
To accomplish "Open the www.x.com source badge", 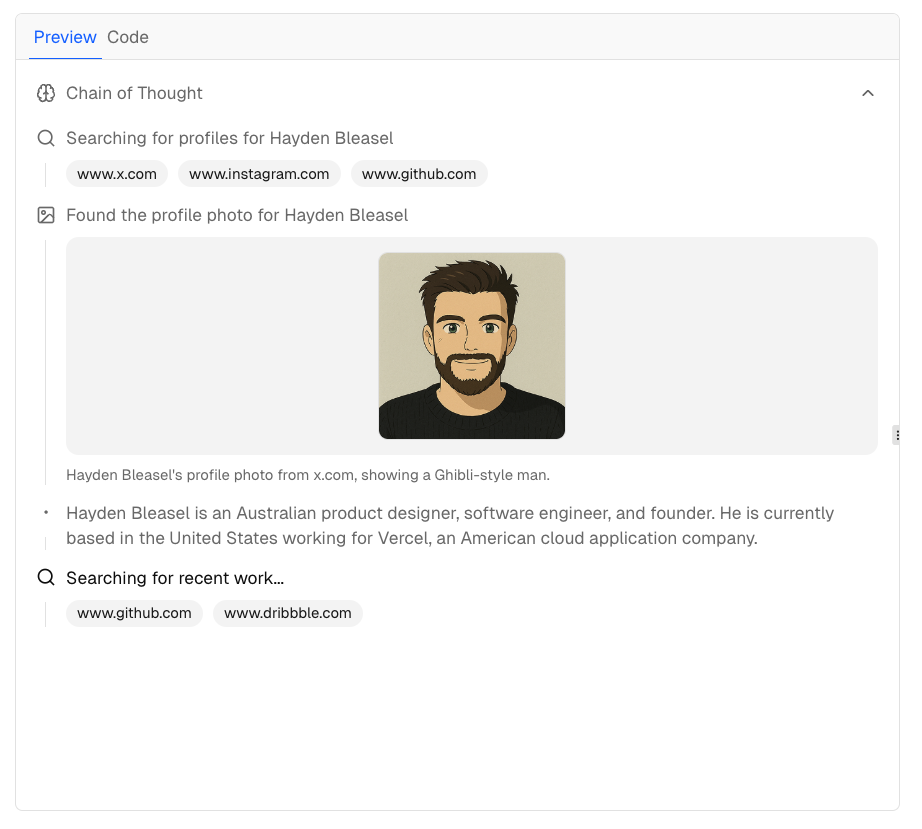I will [x=117, y=174].
